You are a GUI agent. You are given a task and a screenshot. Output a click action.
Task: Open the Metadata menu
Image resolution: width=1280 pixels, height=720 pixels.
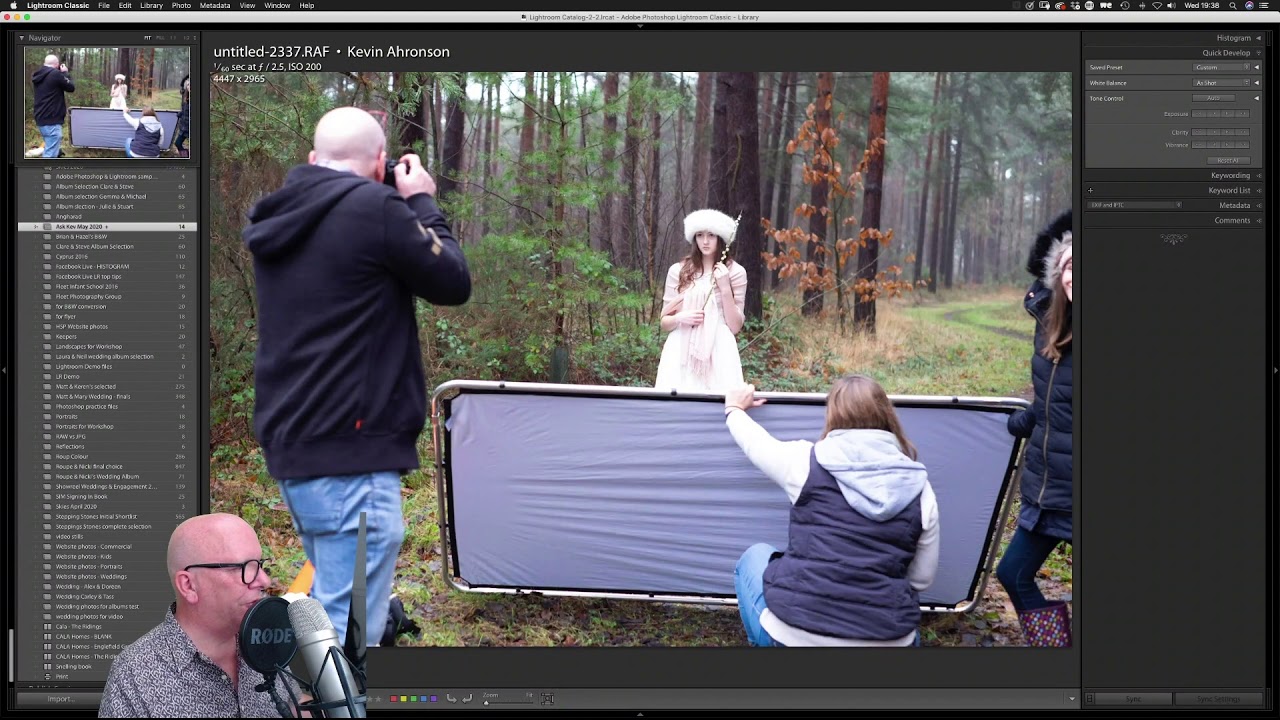click(x=215, y=5)
